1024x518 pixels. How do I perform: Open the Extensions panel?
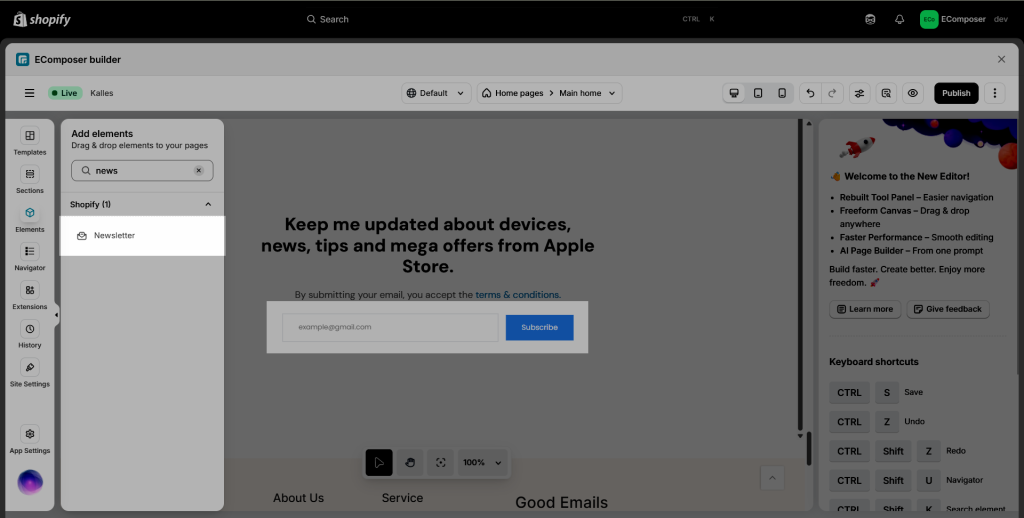pos(30,295)
